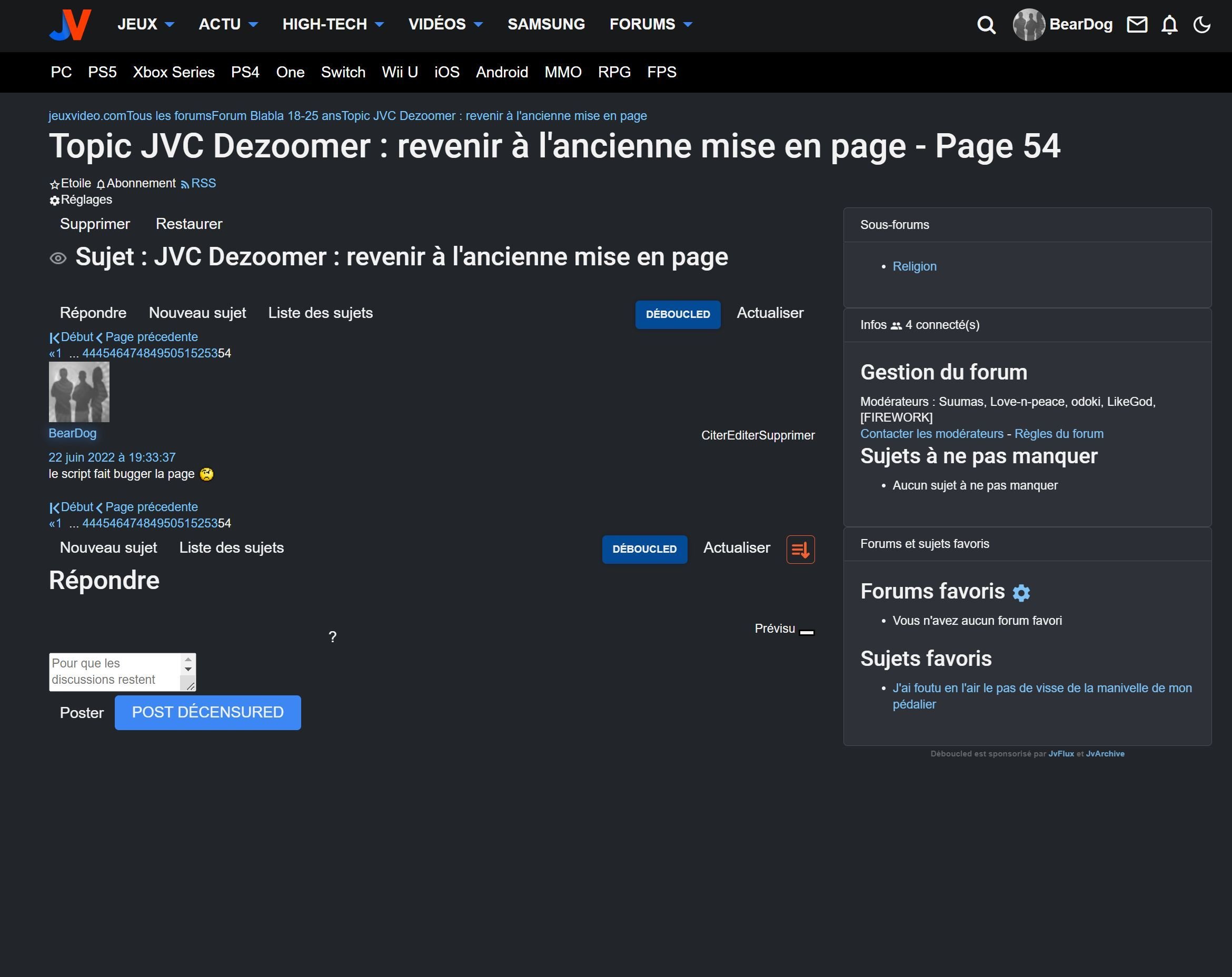Image resolution: width=1232 pixels, height=977 pixels.
Task: Click textarea scroll up arrow
Action: (x=188, y=660)
